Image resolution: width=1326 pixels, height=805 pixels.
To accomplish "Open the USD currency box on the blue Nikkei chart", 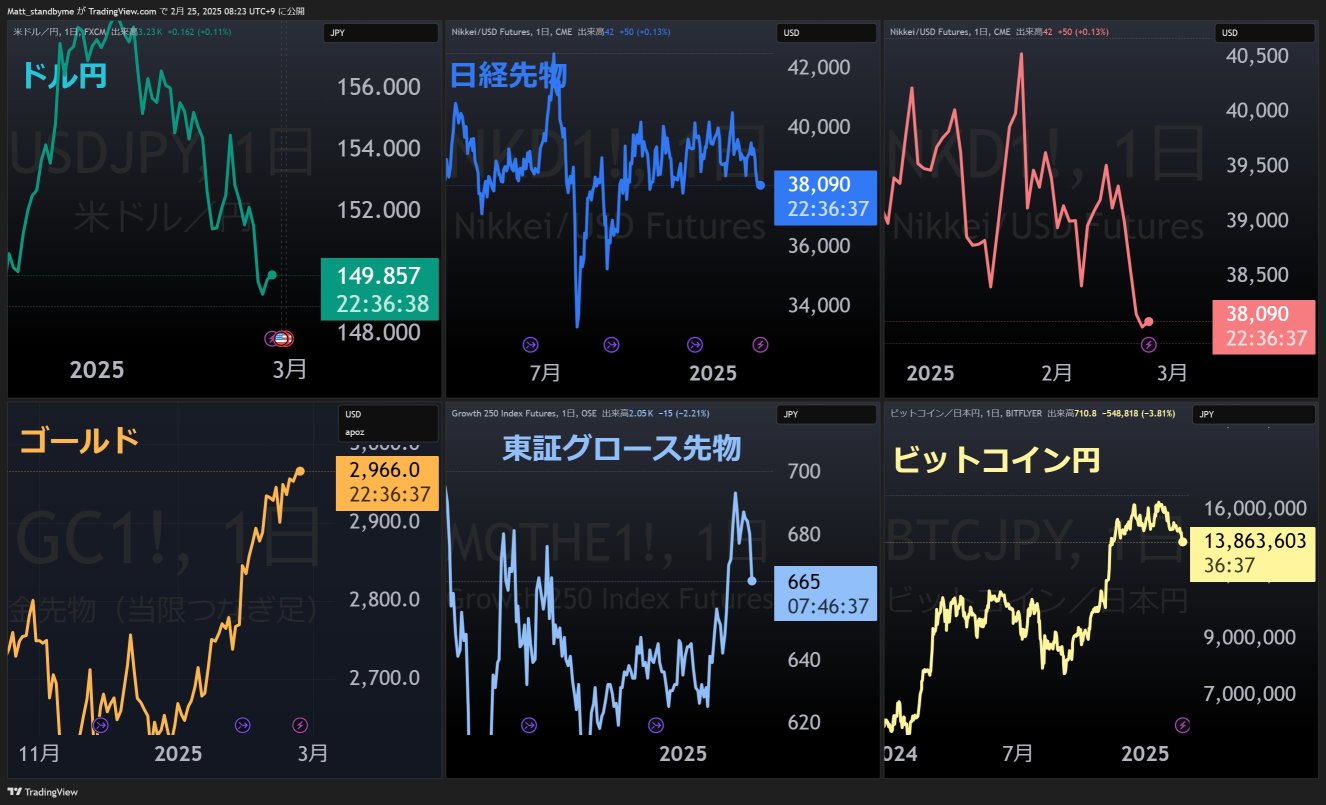I will click(827, 33).
